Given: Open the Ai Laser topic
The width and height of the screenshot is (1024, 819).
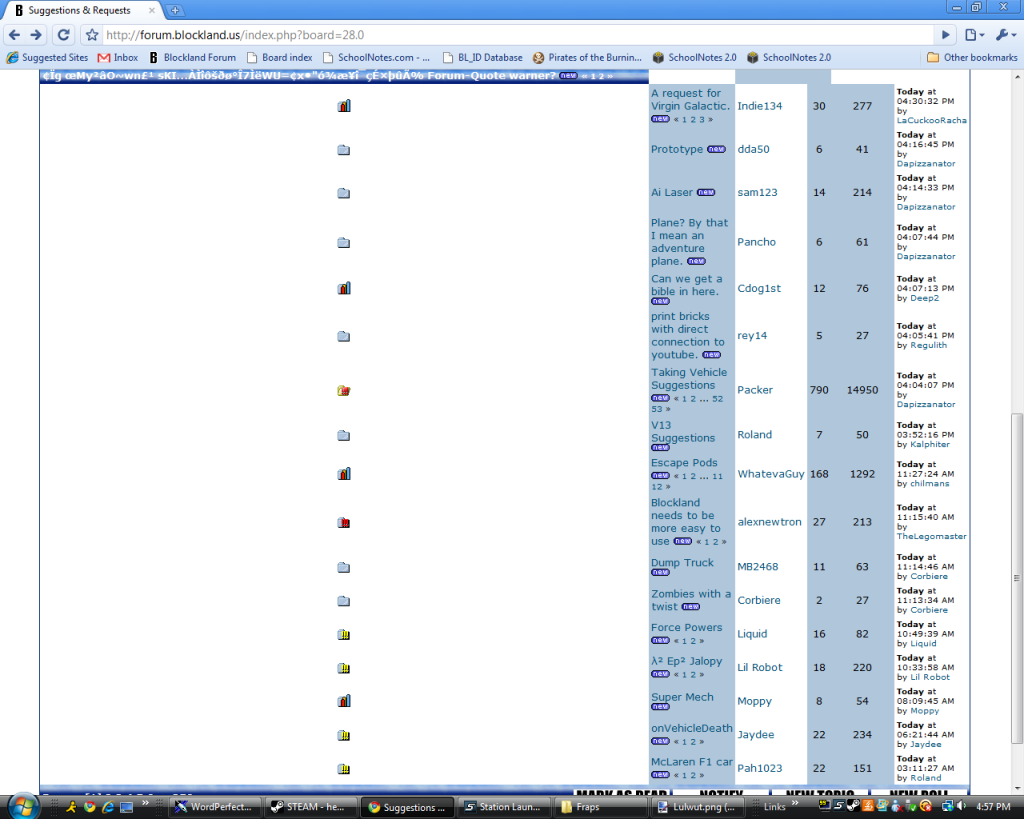Looking at the screenshot, I should coord(671,192).
